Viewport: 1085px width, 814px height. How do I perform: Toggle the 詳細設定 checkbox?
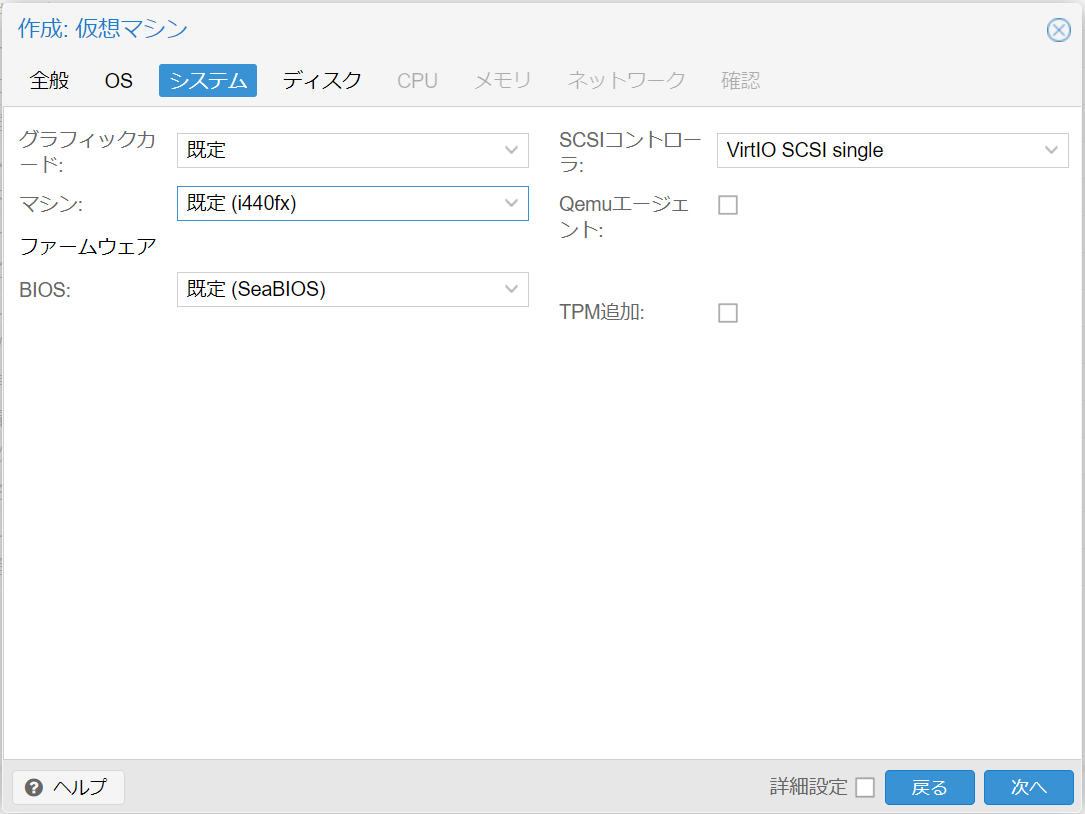click(x=866, y=787)
